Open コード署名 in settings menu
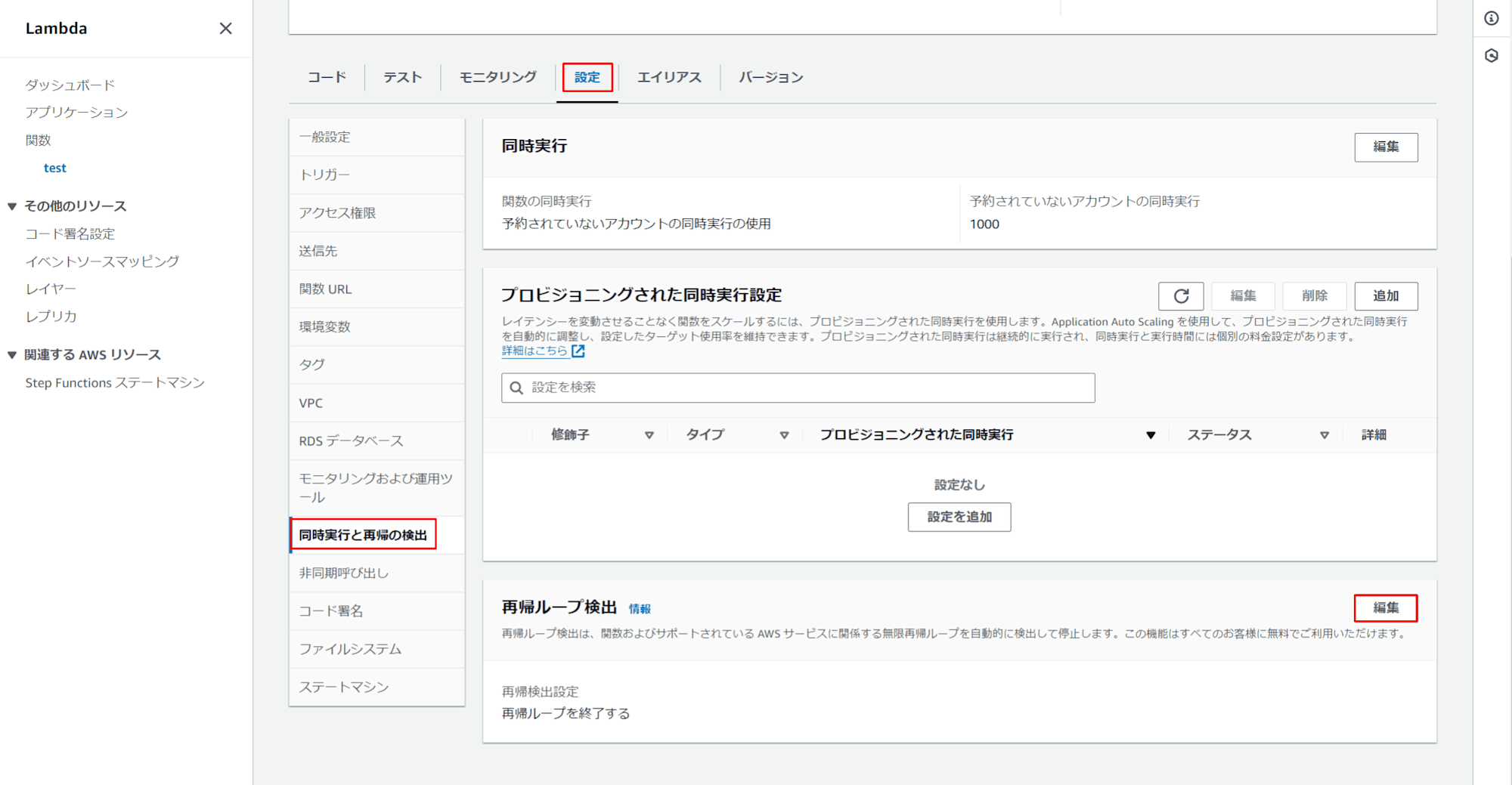 point(376,611)
